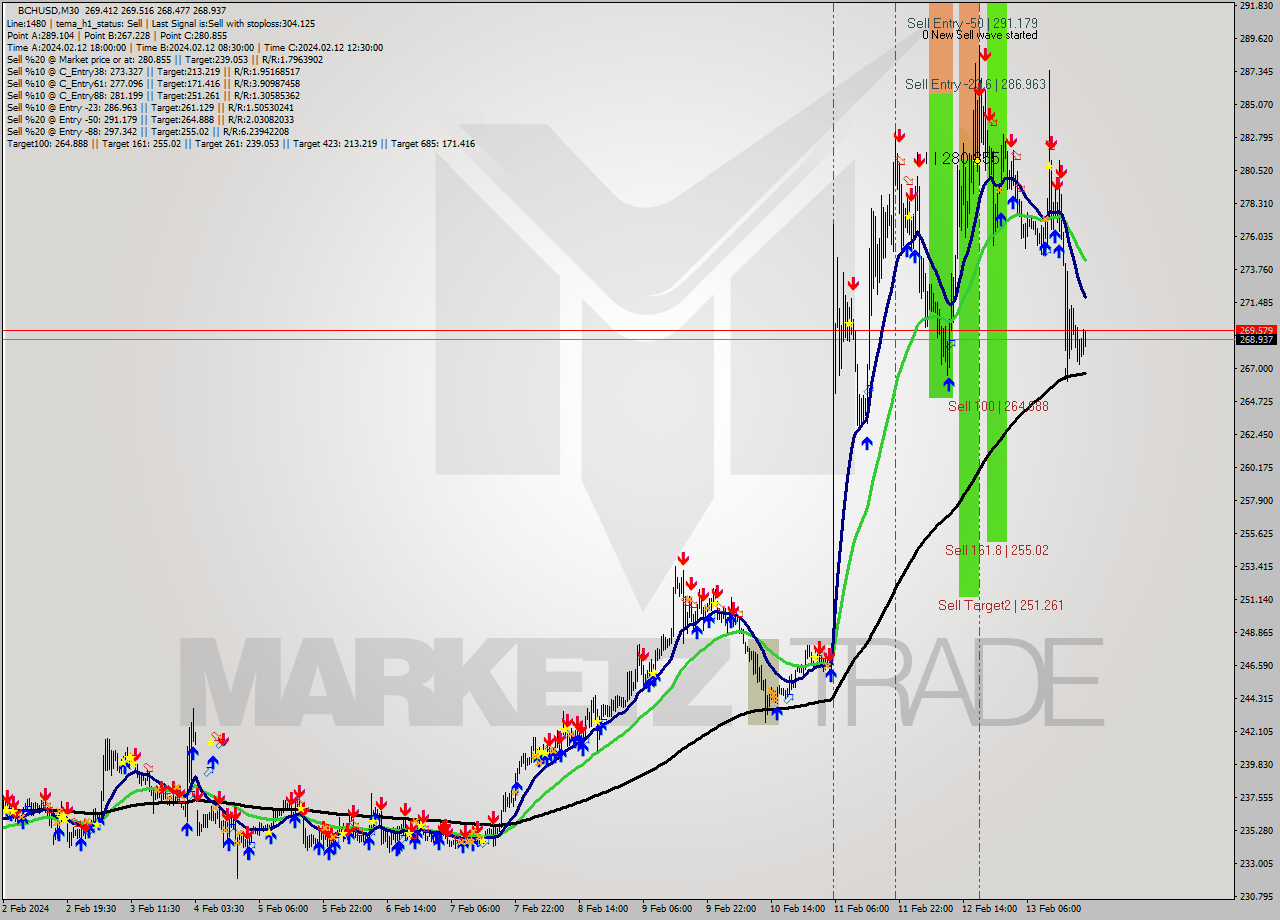Select the 'Sell Entry -50 | 291.179' label
Image resolution: width=1280 pixels, height=920 pixels.
click(x=972, y=23)
